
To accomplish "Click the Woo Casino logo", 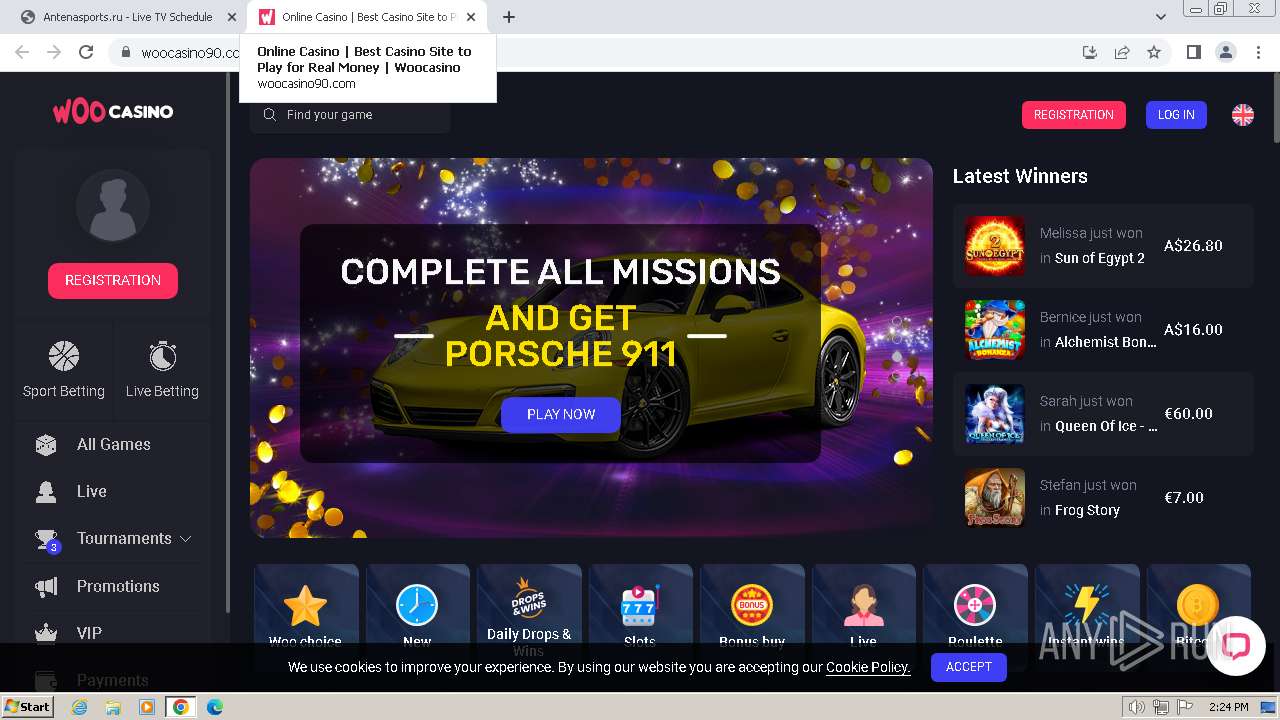I will click(113, 112).
